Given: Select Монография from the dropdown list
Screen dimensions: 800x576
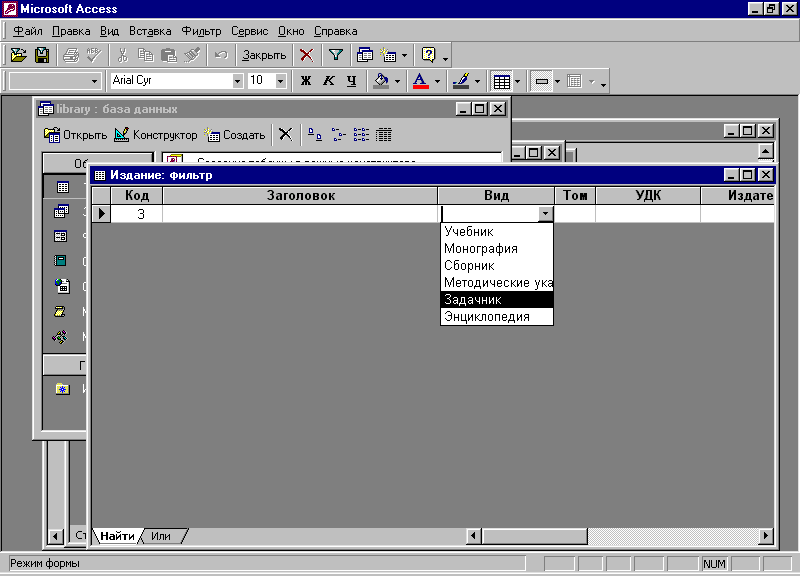Looking at the screenshot, I should click(496, 248).
